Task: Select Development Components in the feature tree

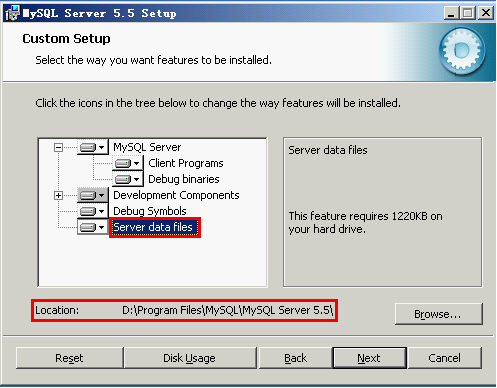Action: click(176, 195)
